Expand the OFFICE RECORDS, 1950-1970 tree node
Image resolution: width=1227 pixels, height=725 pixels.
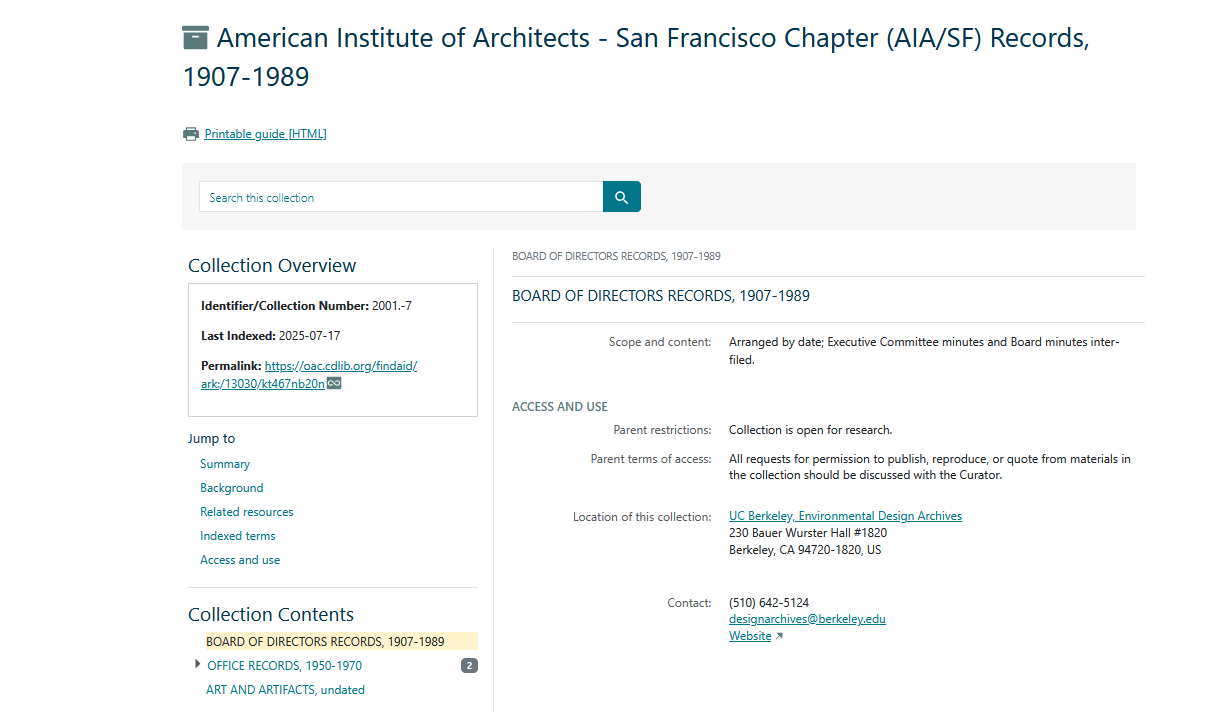[x=197, y=664]
